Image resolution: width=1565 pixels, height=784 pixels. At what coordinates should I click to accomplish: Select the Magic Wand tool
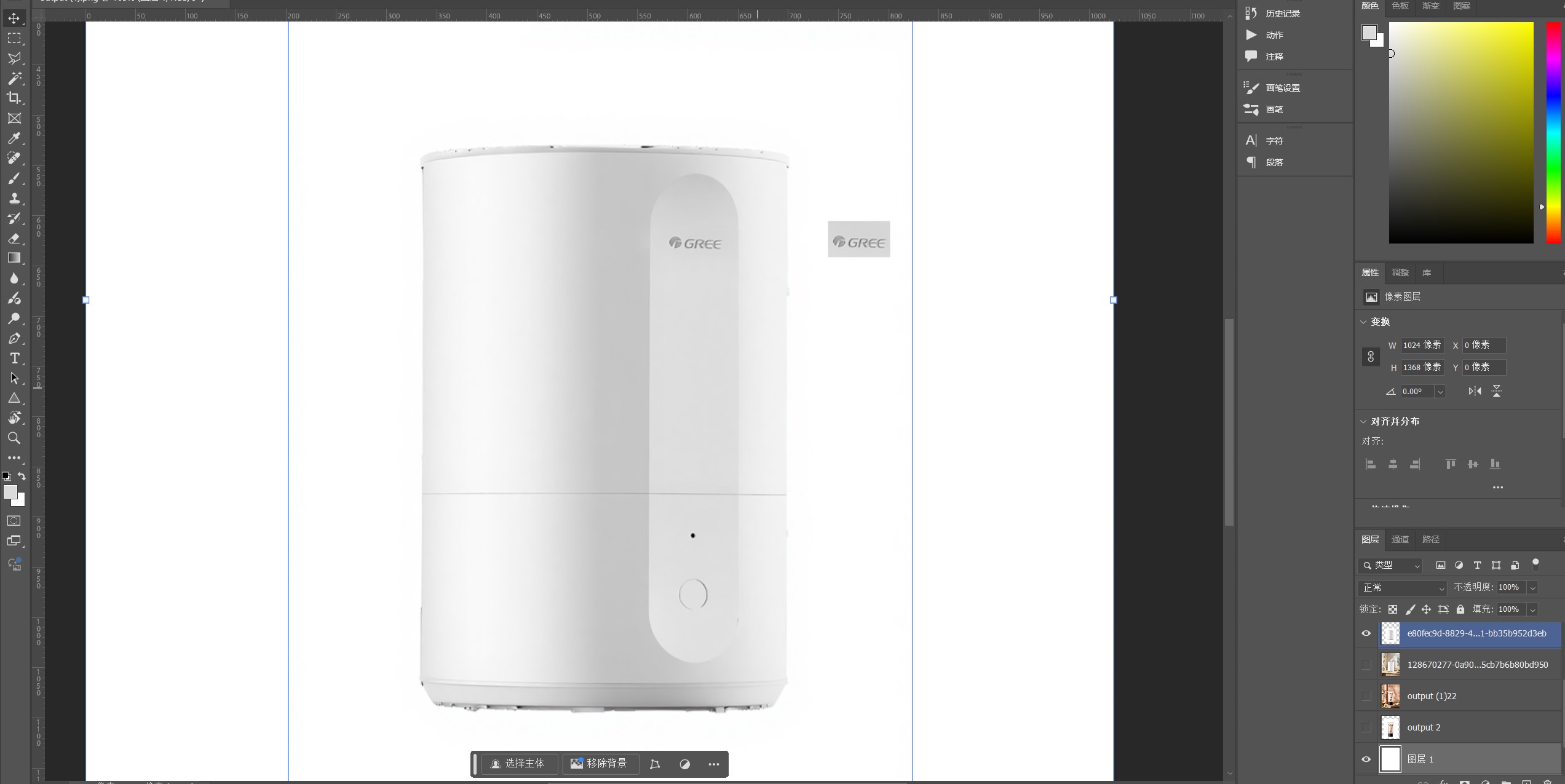coord(14,78)
